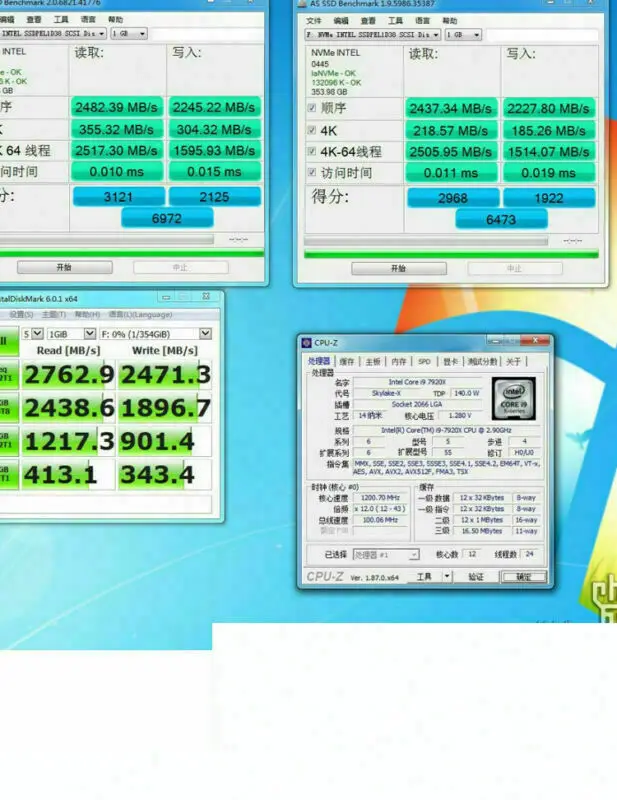Click the 1200.70 MHz core speed field
This screenshot has height=800, width=617.
click(x=380, y=498)
